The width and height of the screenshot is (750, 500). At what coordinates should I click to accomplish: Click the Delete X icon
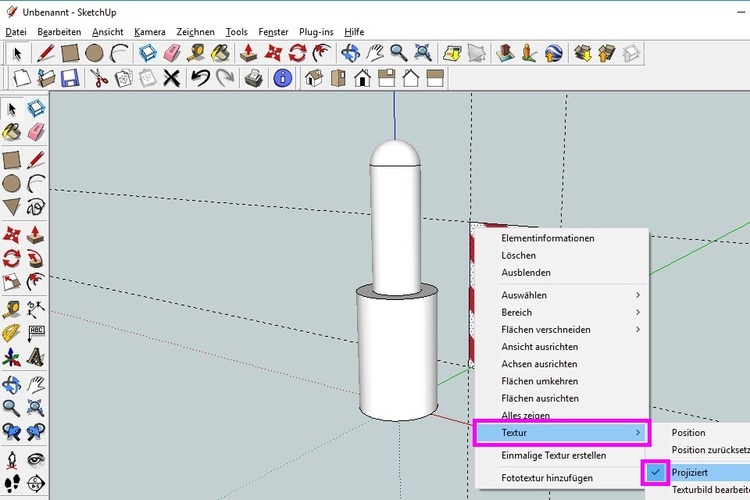171,78
